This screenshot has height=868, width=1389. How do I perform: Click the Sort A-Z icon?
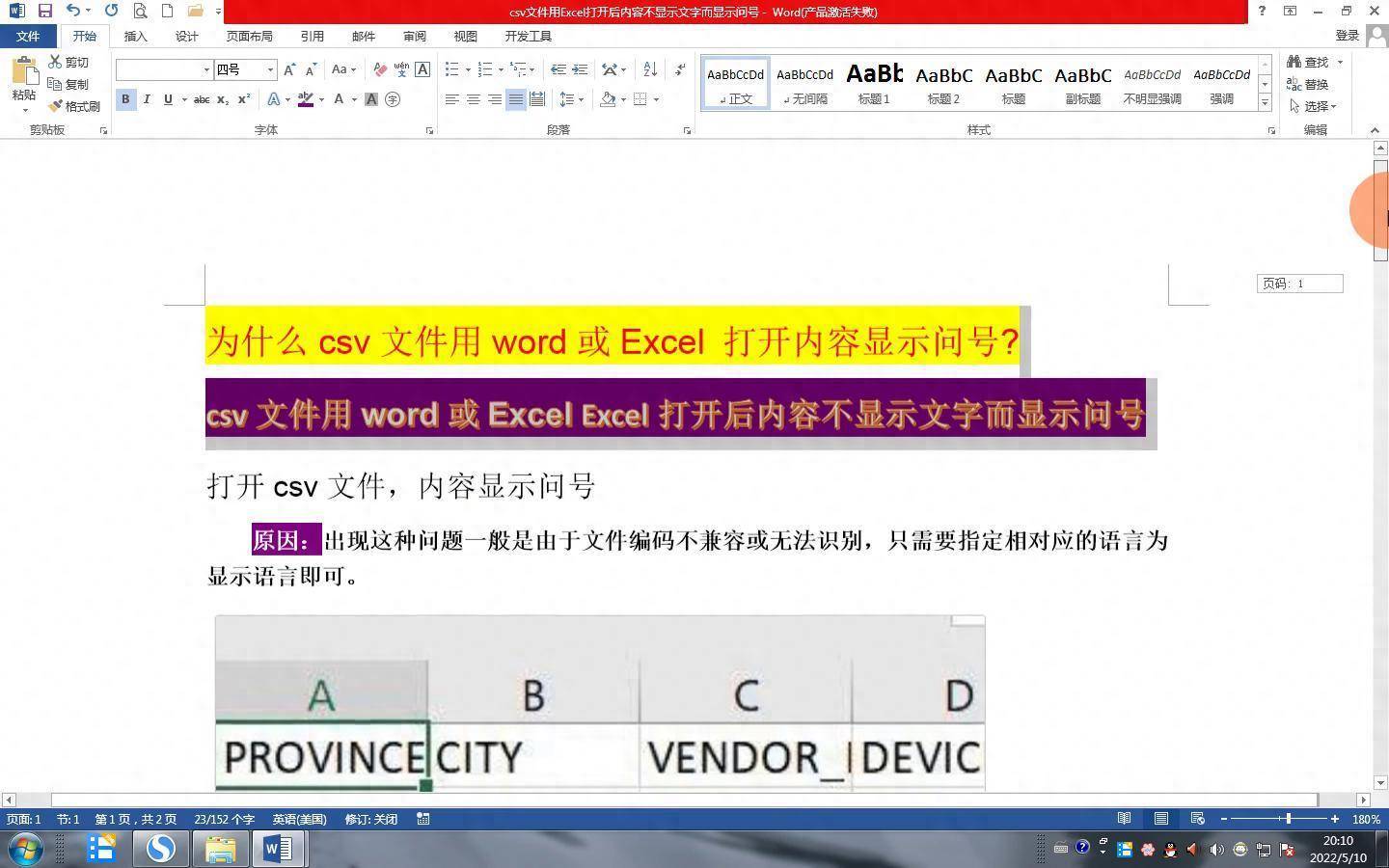(x=650, y=69)
